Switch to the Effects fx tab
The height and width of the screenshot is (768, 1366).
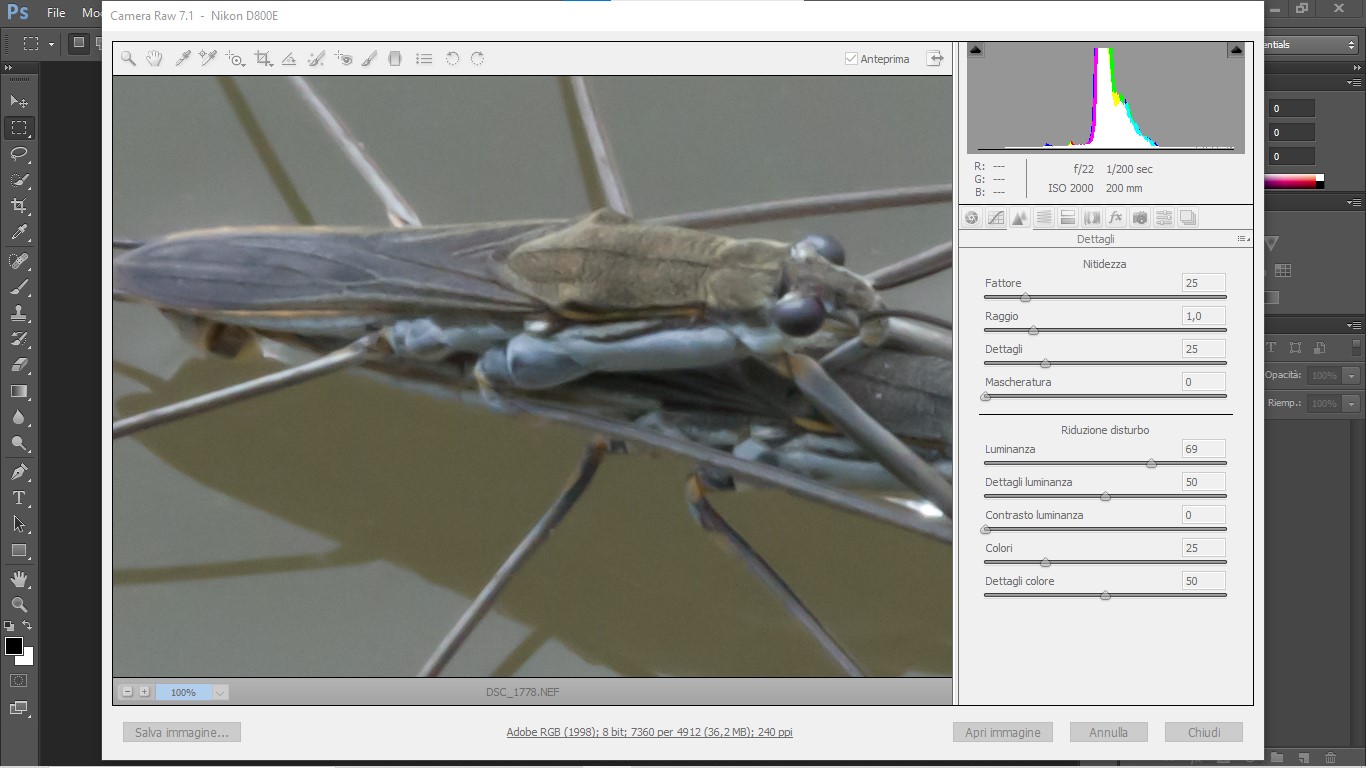pos(1115,218)
